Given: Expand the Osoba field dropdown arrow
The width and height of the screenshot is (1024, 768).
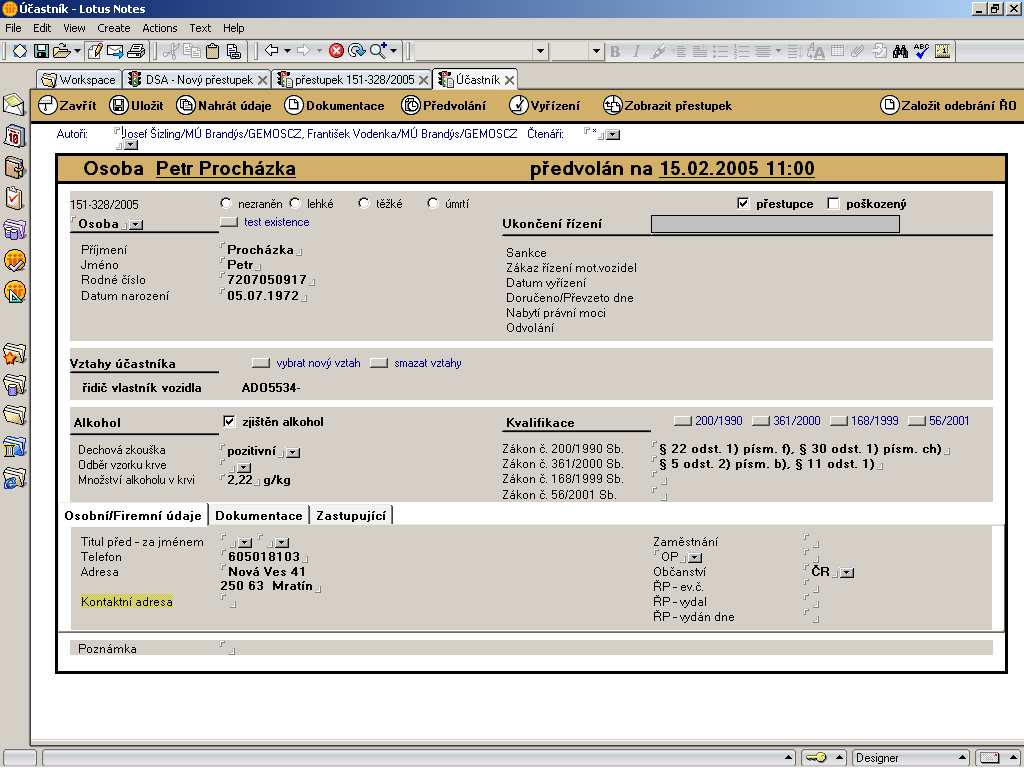Looking at the screenshot, I should pyautogui.click(x=136, y=225).
